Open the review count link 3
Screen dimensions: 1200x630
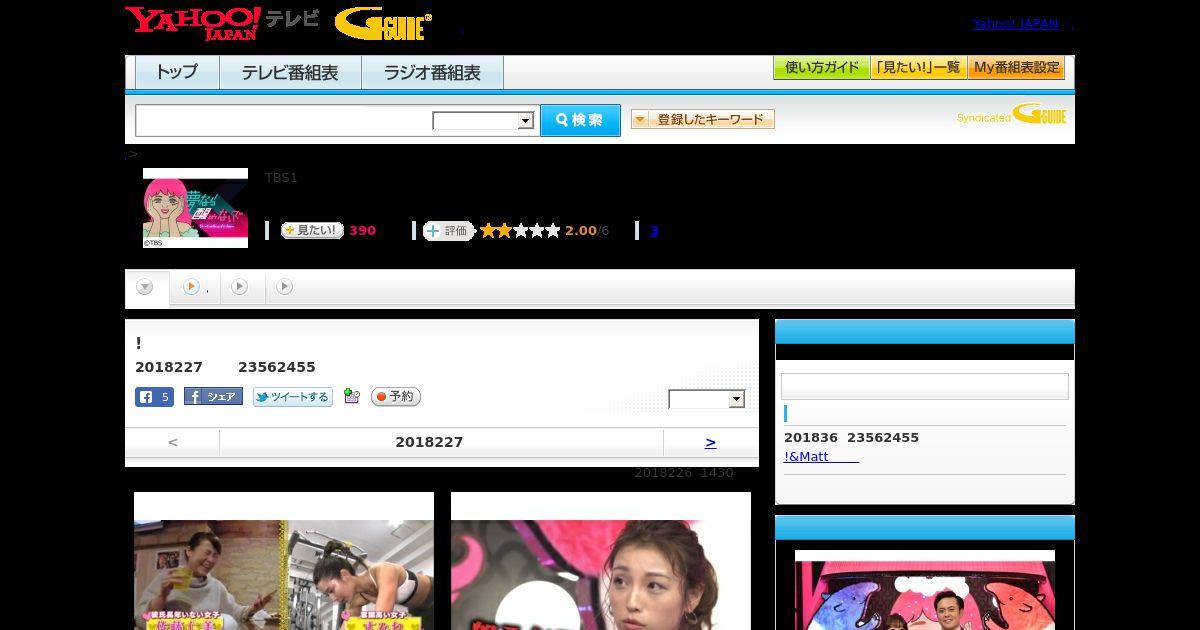click(x=653, y=231)
